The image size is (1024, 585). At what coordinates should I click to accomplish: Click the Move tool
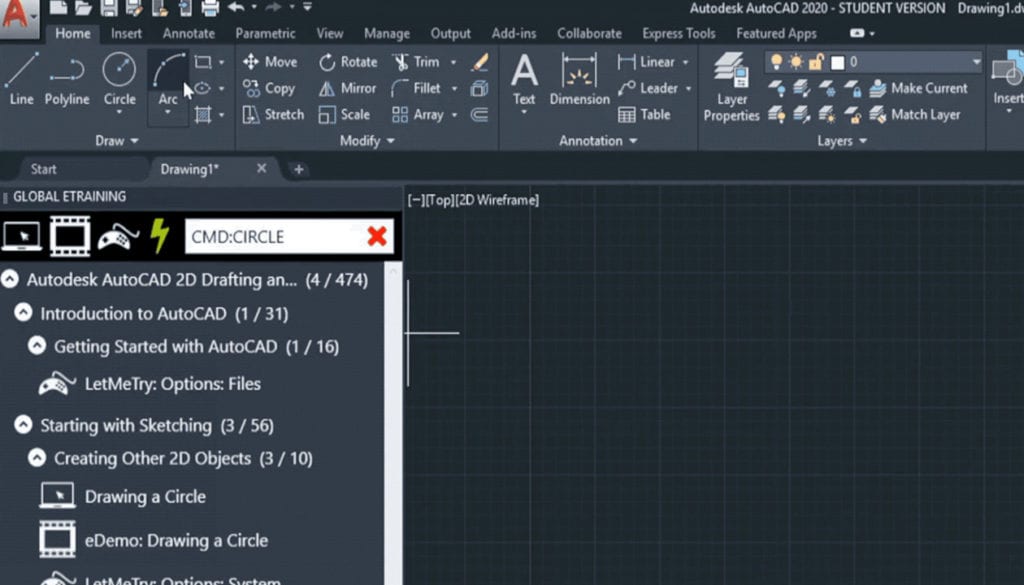click(270, 62)
